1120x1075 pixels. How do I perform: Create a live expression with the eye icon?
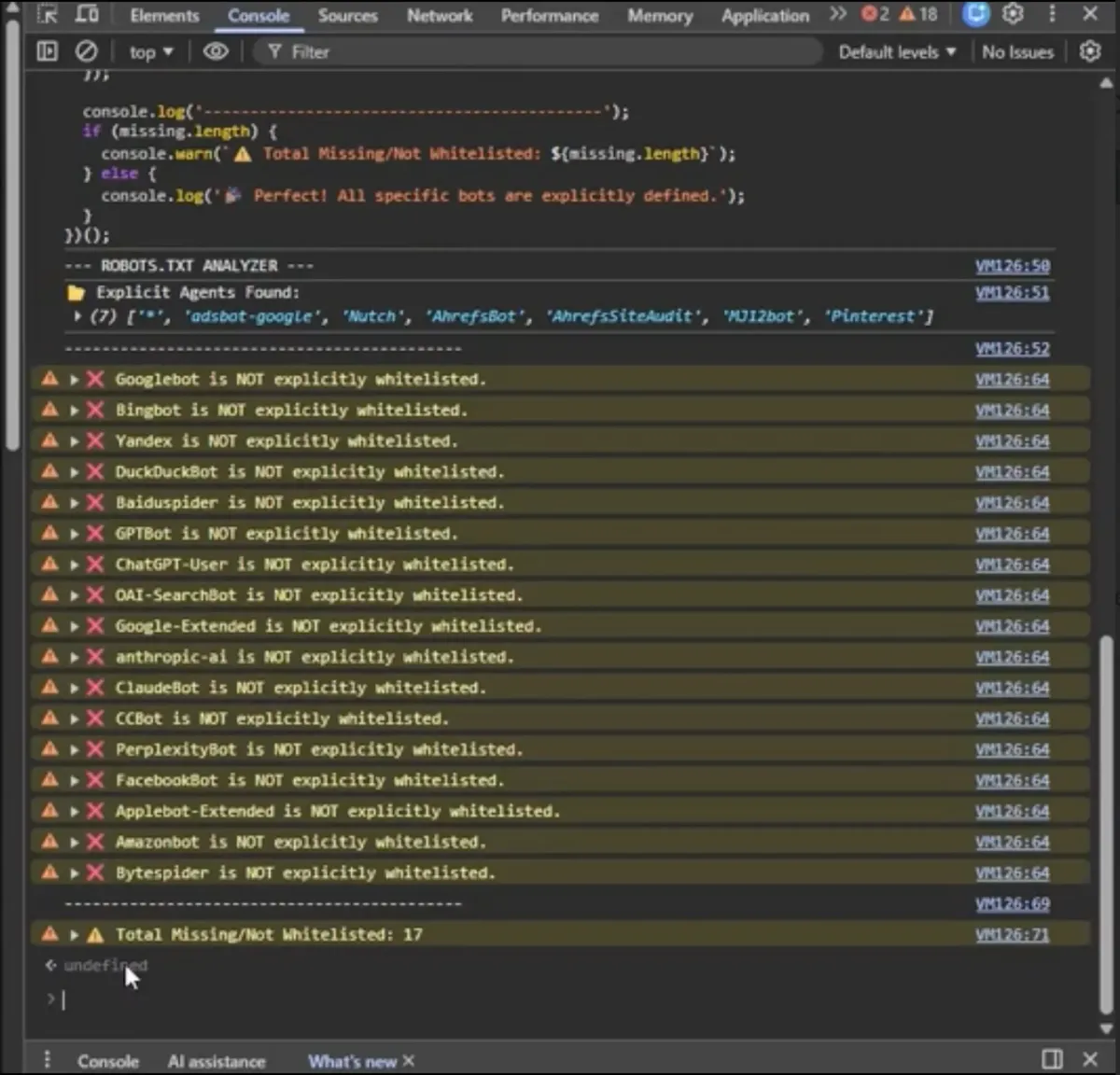click(216, 51)
